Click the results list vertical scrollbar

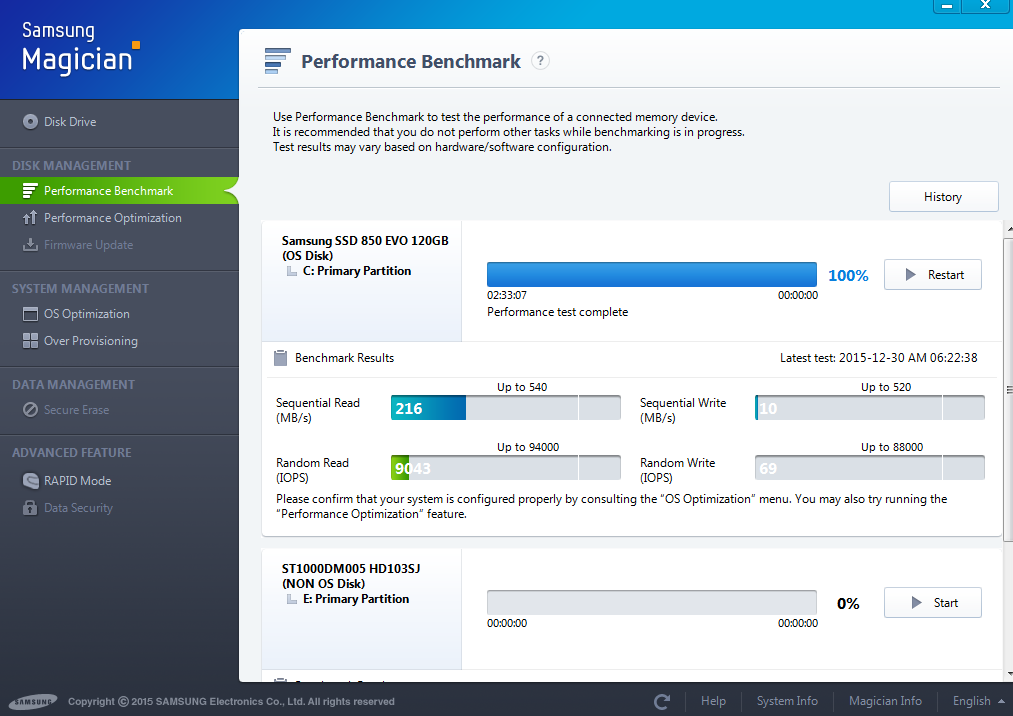1008,390
